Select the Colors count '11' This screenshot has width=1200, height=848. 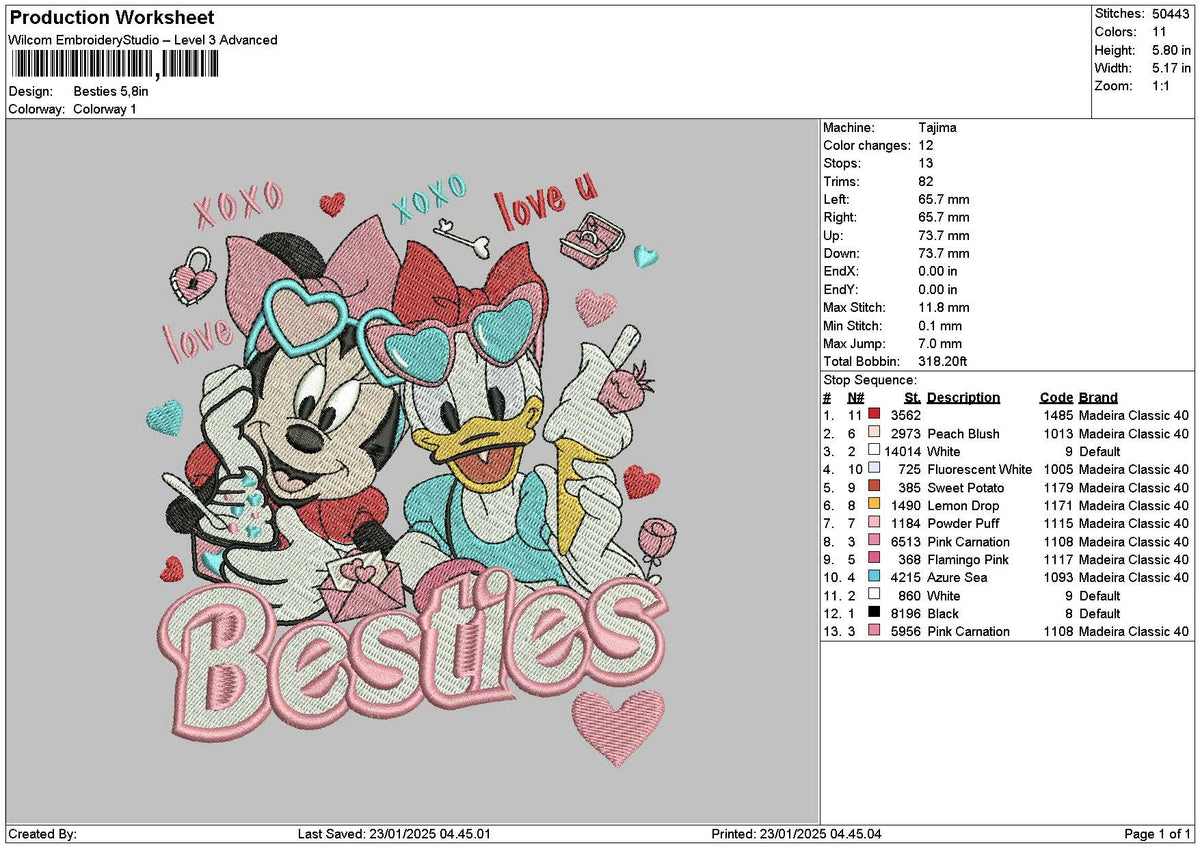click(x=1159, y=32)
